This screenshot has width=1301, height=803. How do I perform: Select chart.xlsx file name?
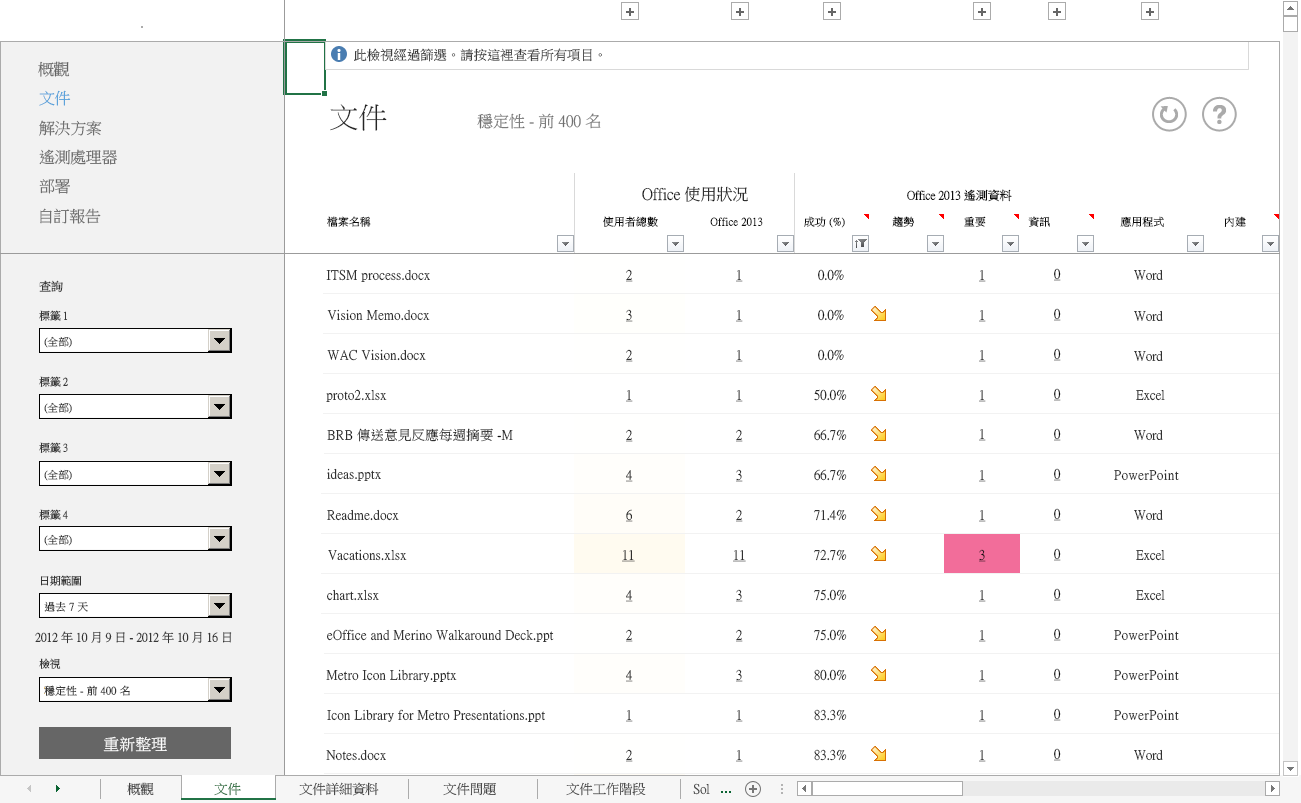pos(354,595)
